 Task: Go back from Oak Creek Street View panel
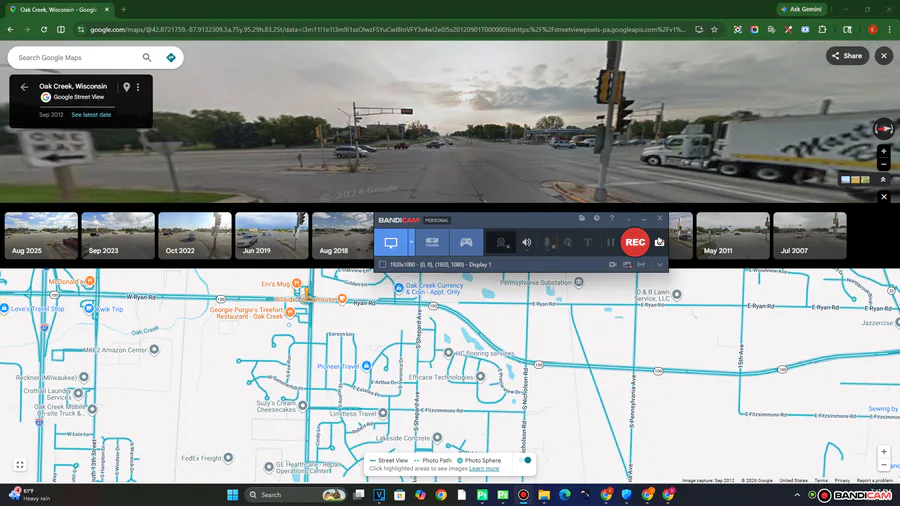pyautogui.click(x=24, y=87)
